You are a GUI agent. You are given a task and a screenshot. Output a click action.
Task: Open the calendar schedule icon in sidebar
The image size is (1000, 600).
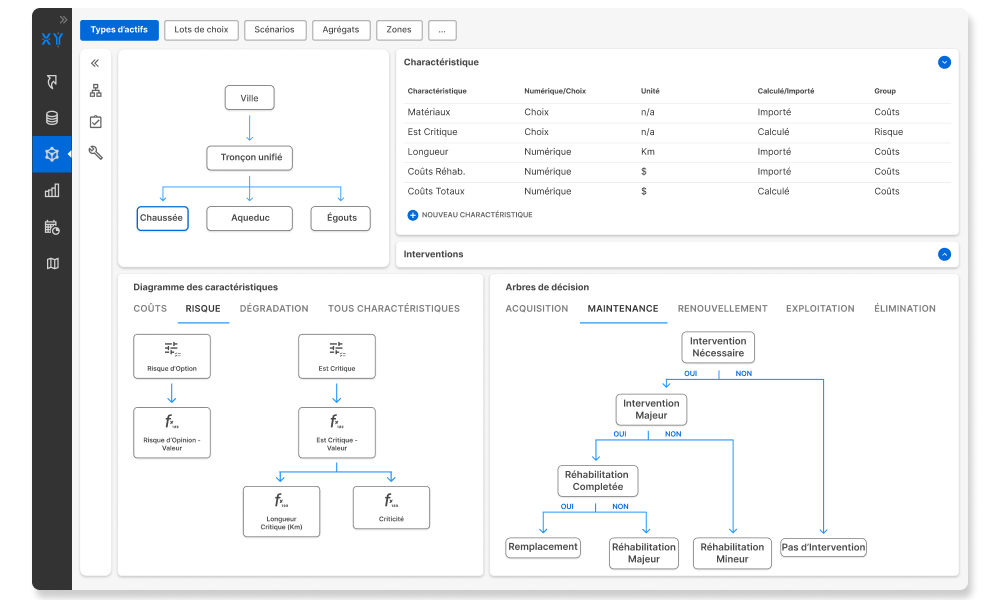52,227
